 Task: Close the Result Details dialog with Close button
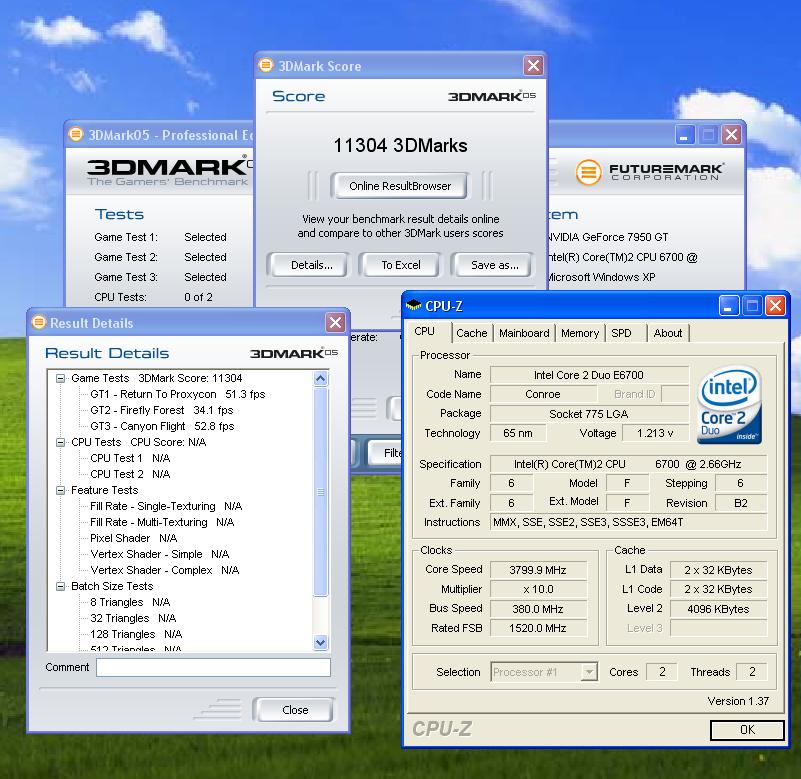[x=295, y=710]
